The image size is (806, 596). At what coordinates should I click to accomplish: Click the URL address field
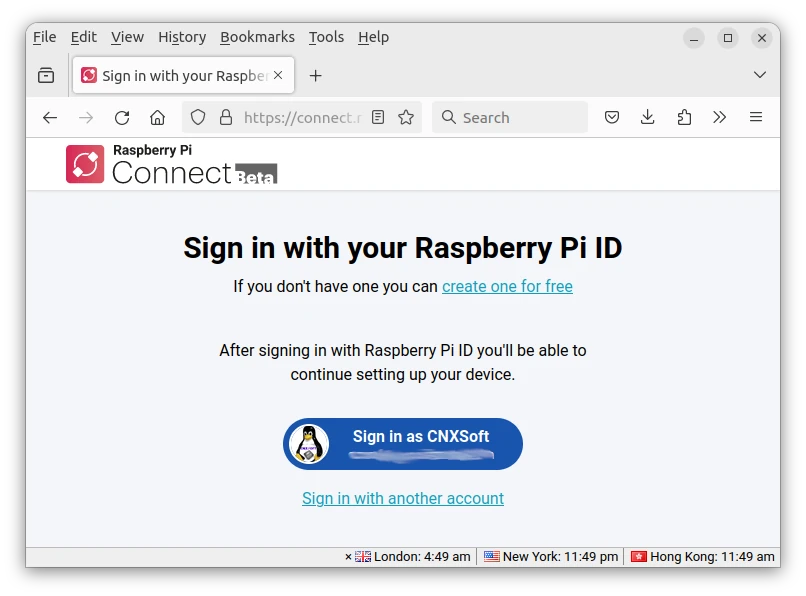302,118
